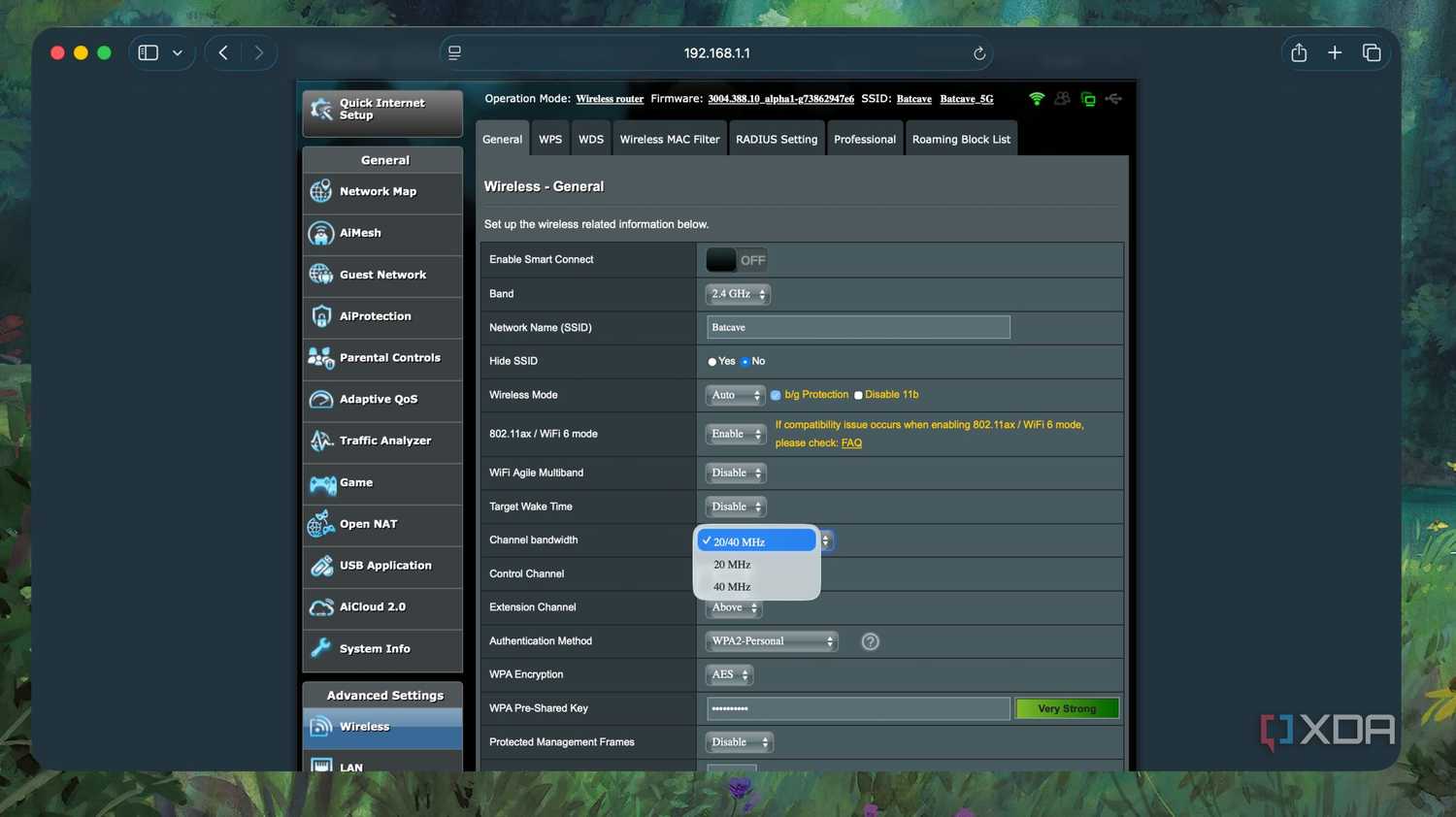Screen dimensions: 1456x817
Task: Open Safari sidebar options chevron
Action: click(178, 52)
